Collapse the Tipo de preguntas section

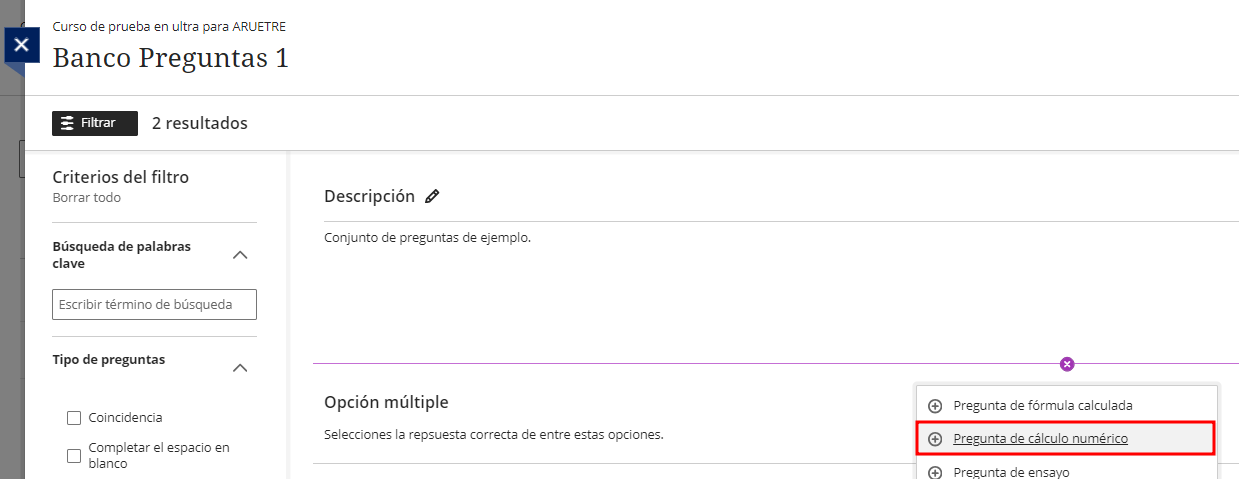pos(240,367)
